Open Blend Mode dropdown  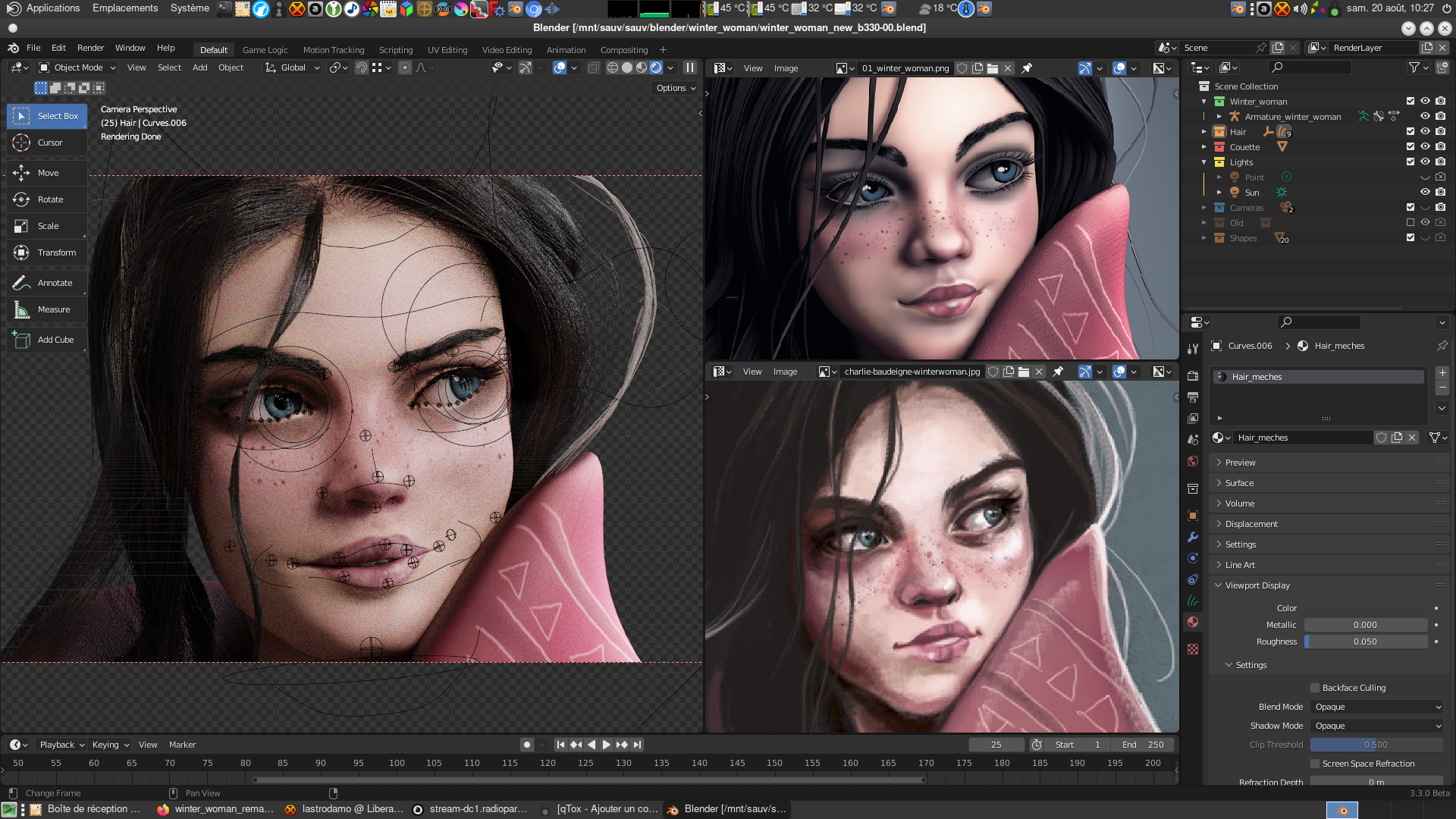pos(1377,707)
